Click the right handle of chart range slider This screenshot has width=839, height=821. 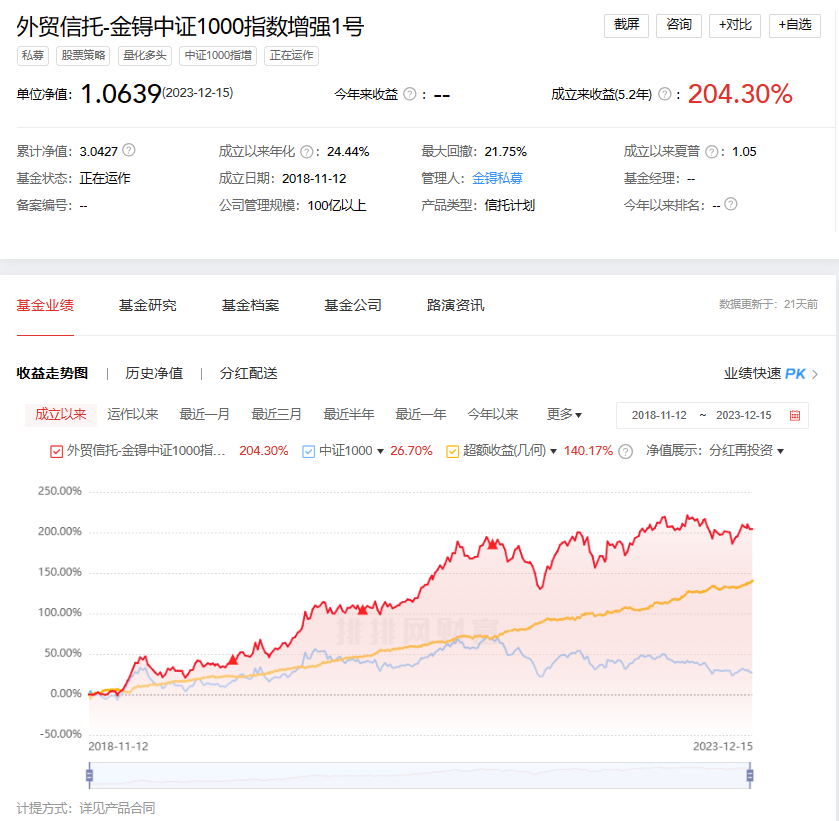(x=750, y=775)
